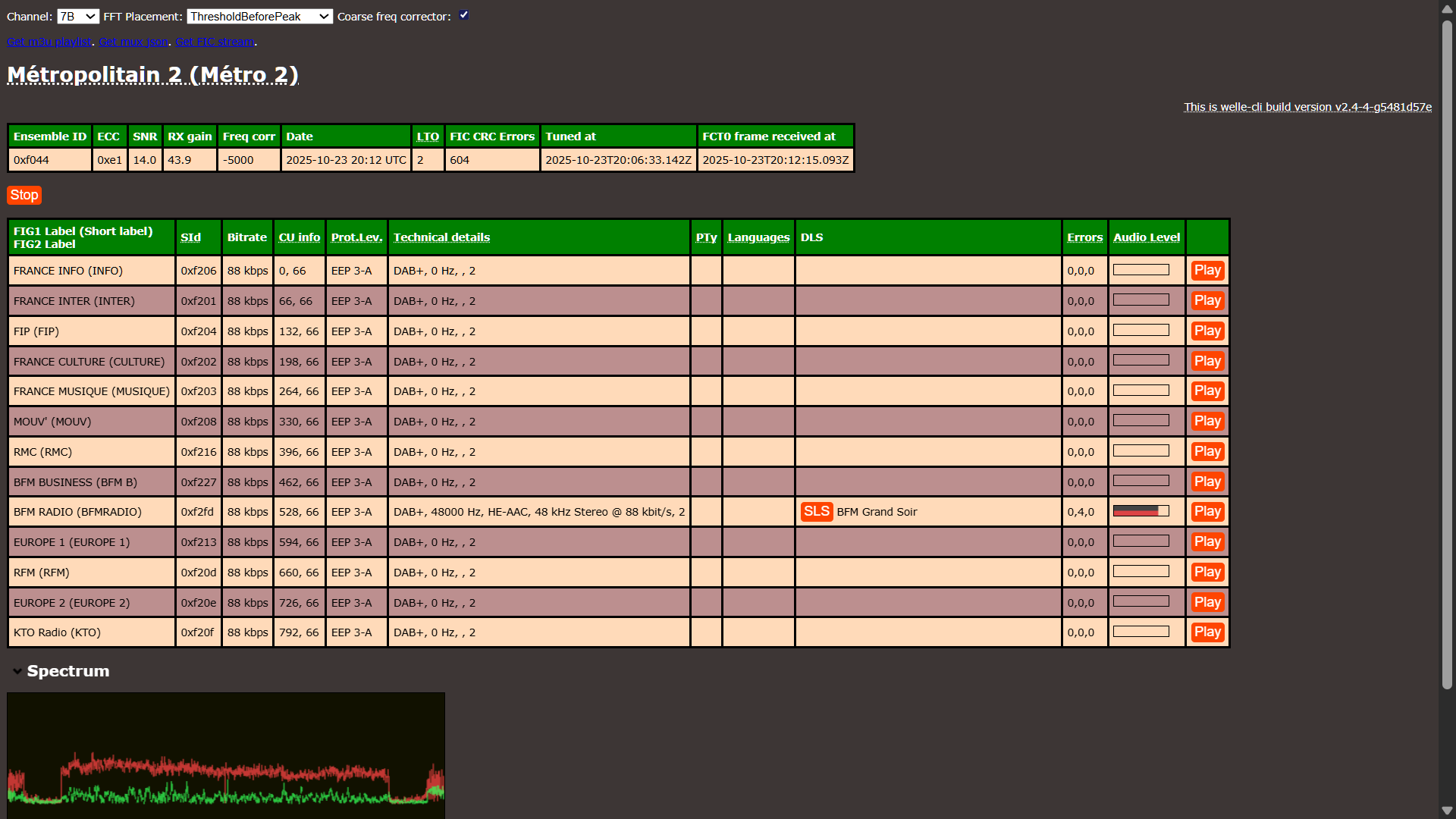Collapse the Spectrum section
This screenshot has width=1456, height=819.
pos(17,671)
